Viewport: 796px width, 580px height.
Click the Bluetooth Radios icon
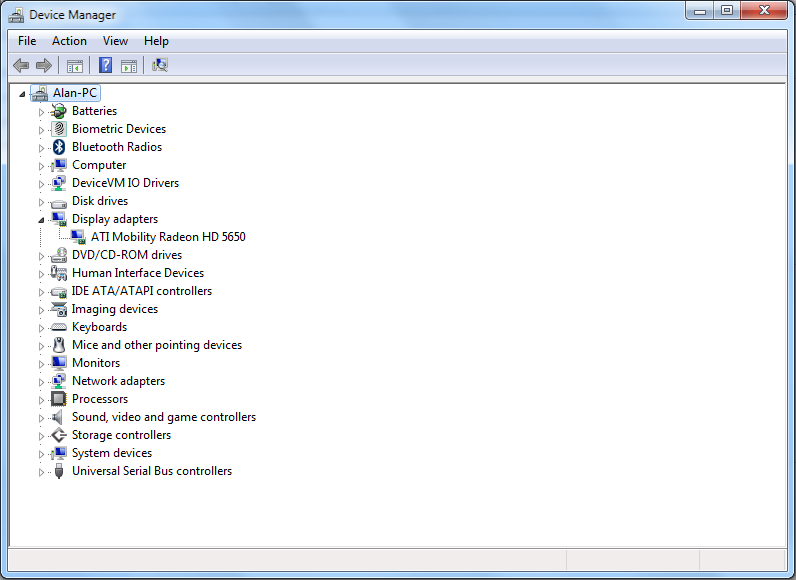click(59, 147)
